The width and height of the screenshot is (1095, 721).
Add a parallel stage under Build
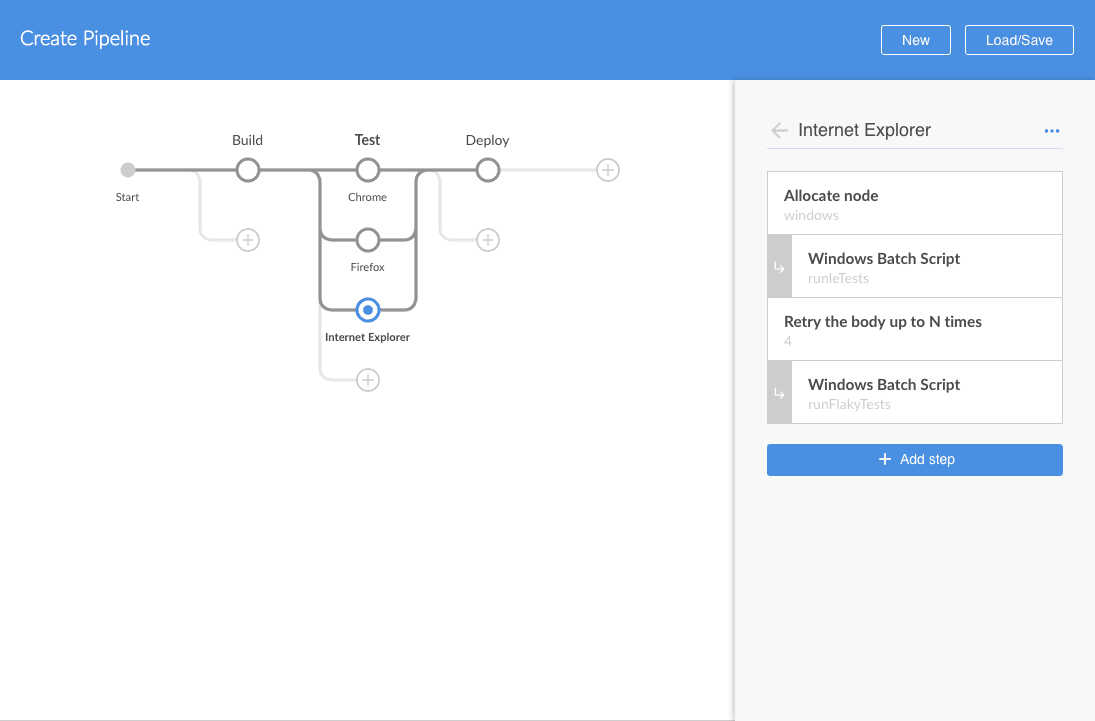[x=248, y=240]
